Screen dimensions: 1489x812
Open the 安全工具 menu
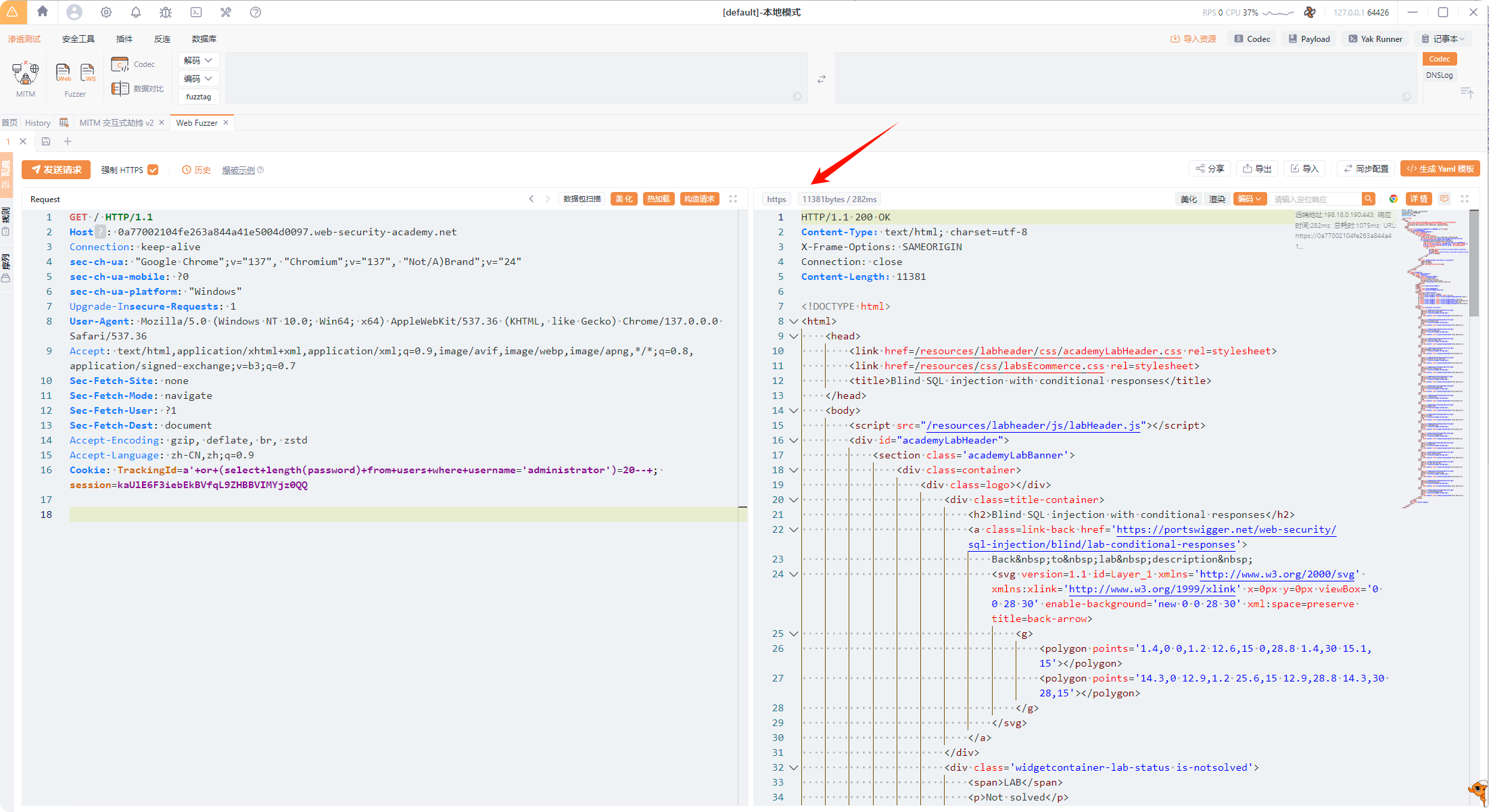point(78,39)
